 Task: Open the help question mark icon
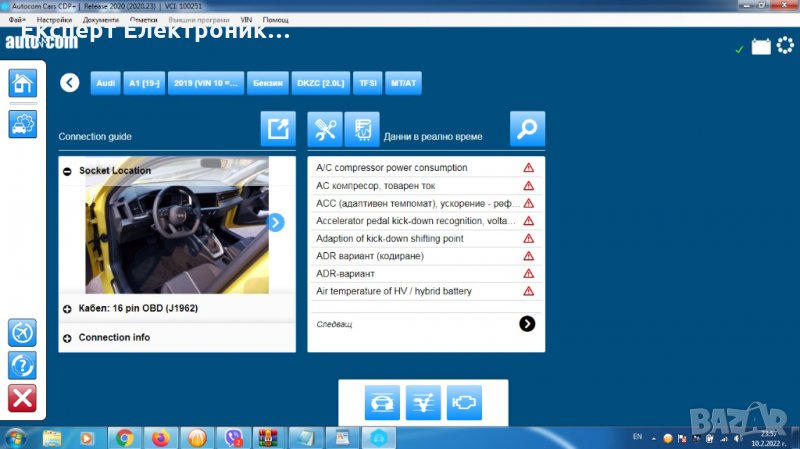(22, 365)
